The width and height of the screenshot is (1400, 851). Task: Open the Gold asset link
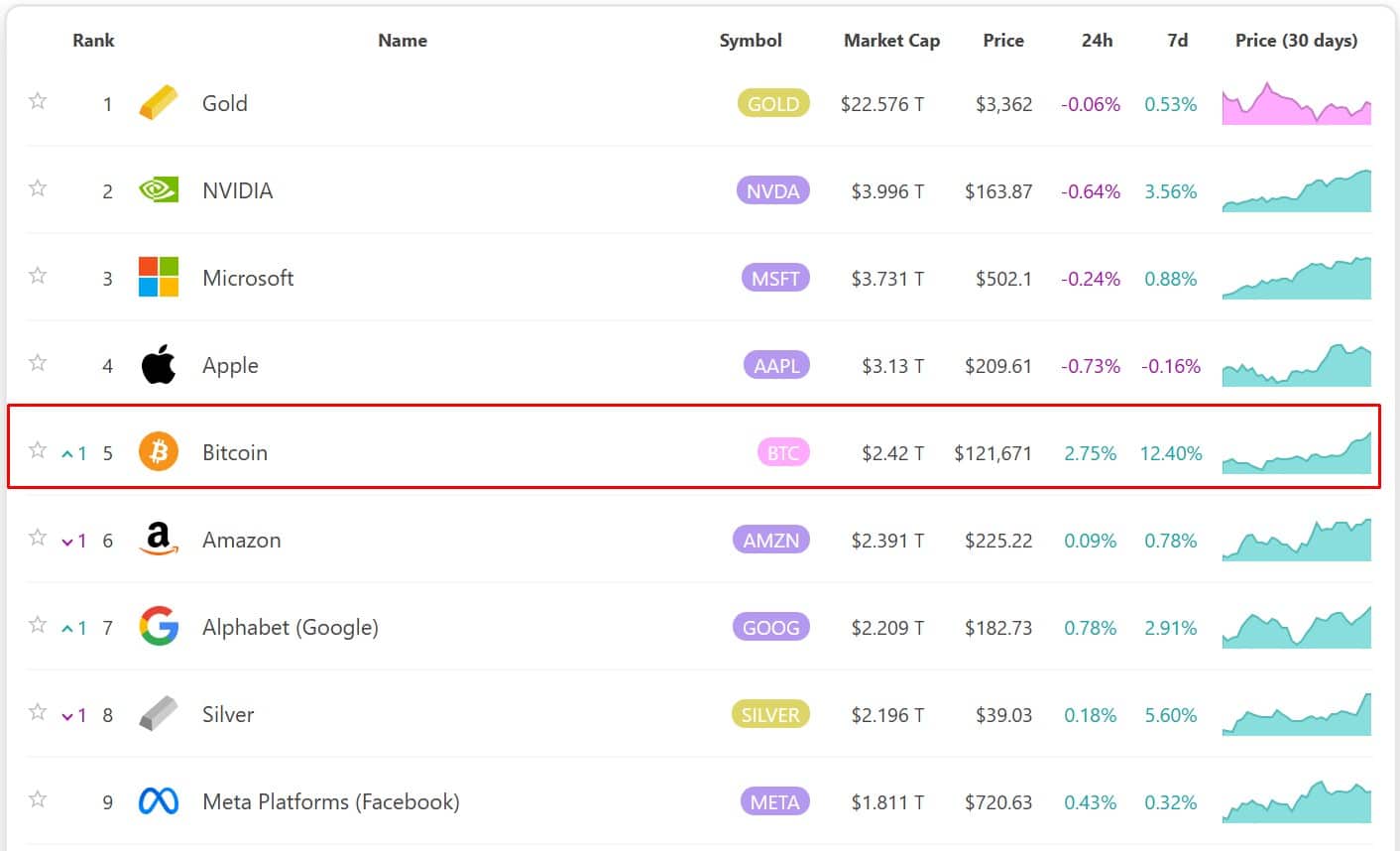tap(225, 103)
